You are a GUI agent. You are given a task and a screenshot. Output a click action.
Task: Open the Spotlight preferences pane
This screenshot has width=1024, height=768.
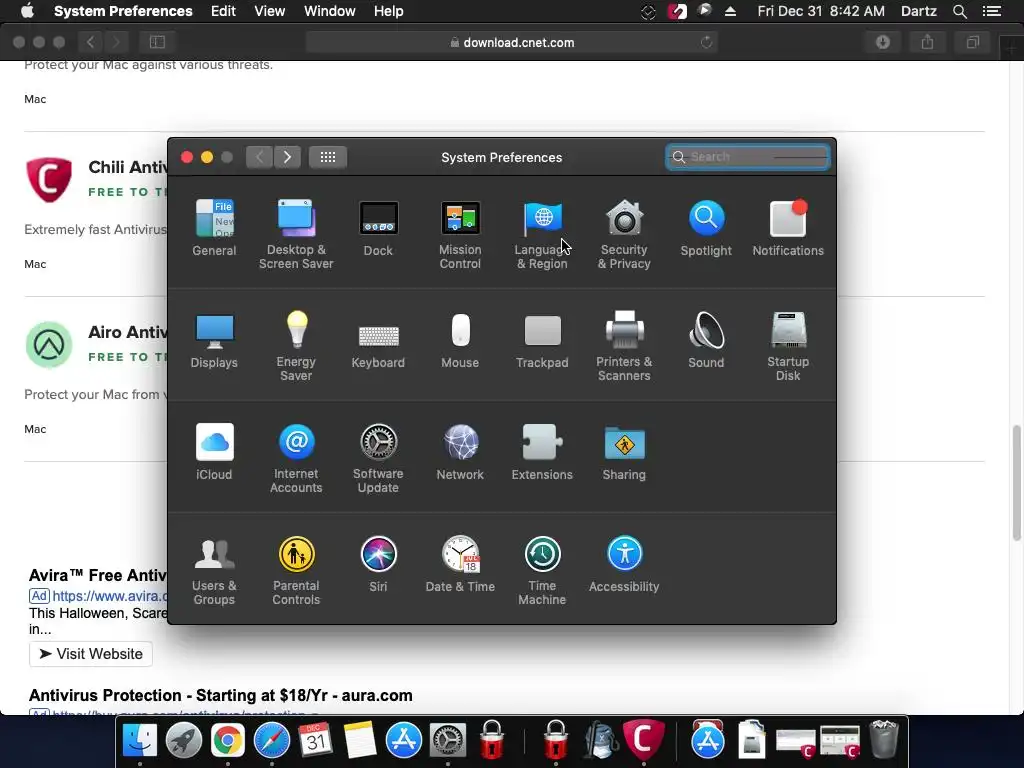pyautogui.click(x=706, y=227)
